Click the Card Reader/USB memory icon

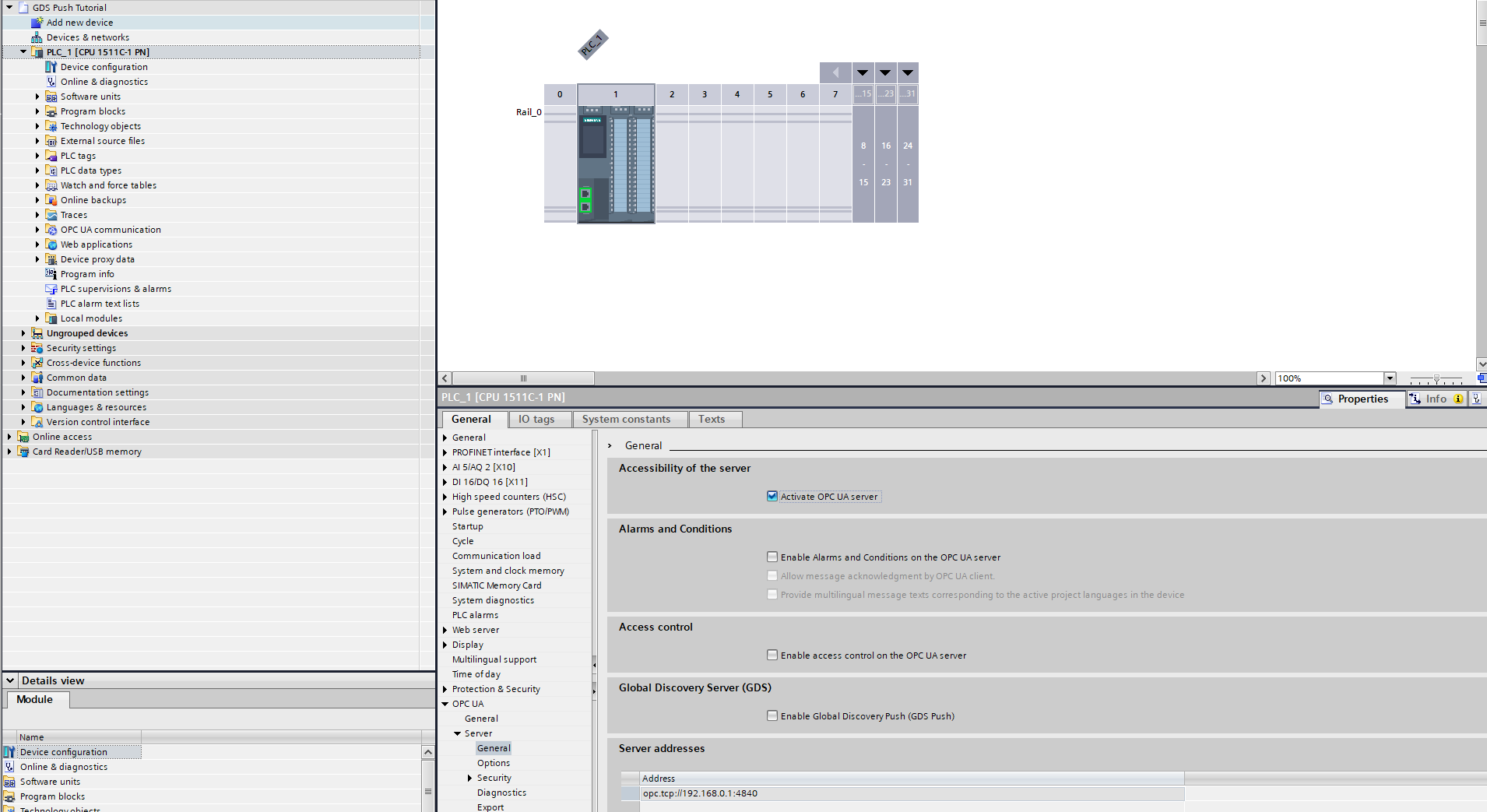tap(23, 452)
